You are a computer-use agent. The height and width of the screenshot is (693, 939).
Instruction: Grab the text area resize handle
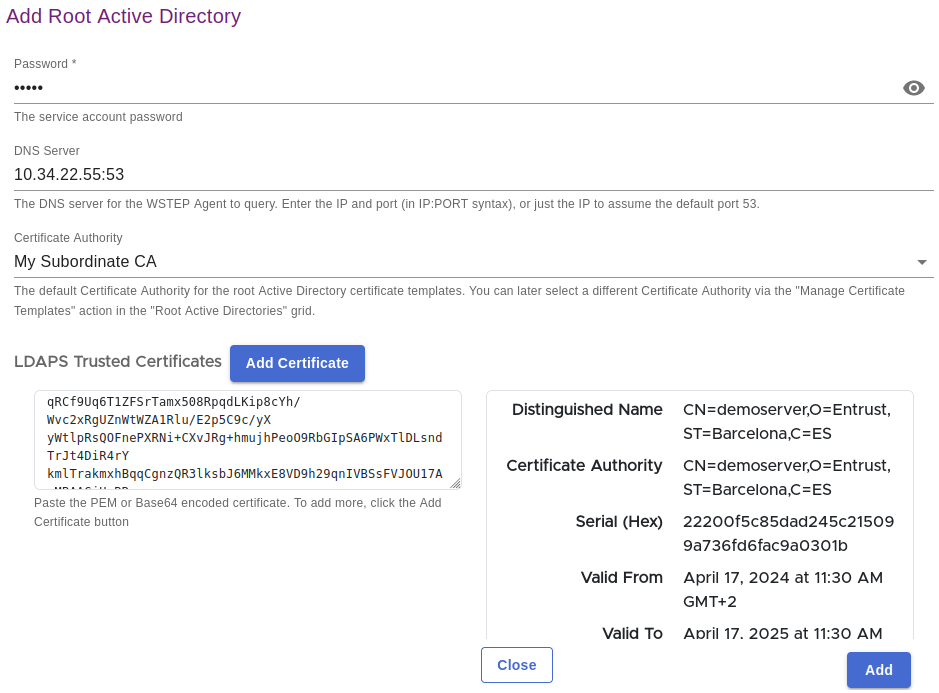455,483
